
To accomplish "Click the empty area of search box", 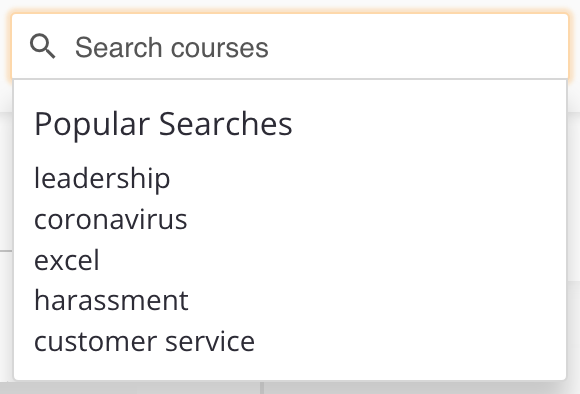I will (x=418, y=47).
